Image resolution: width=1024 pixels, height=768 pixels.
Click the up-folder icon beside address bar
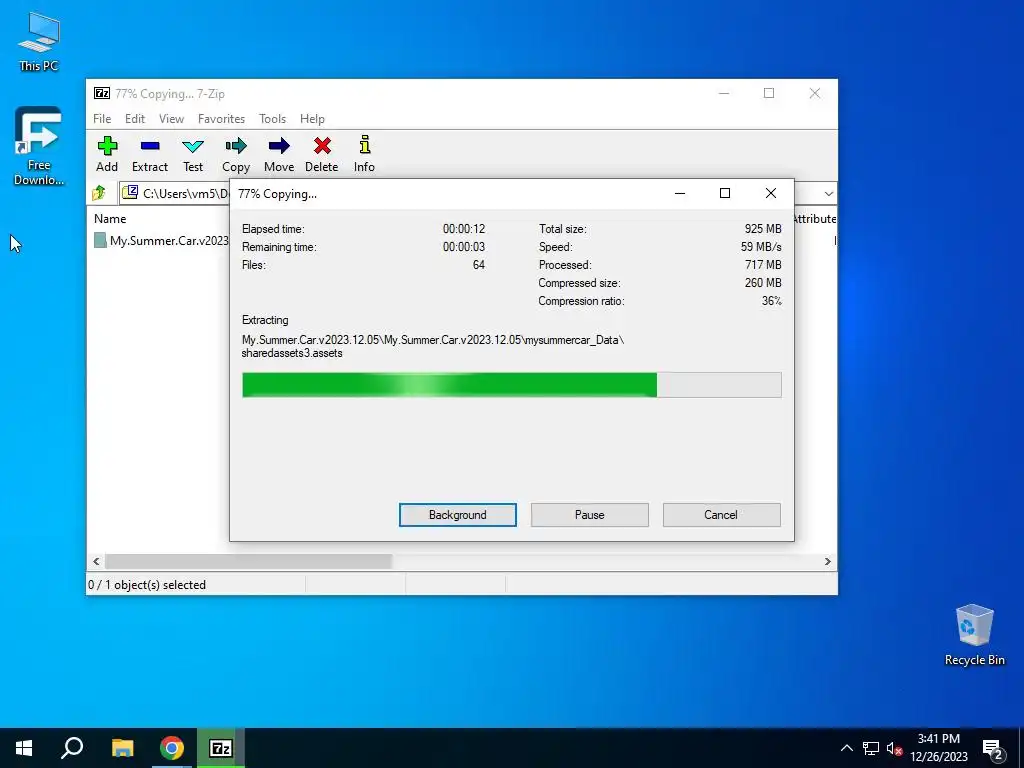click(99, 193)
